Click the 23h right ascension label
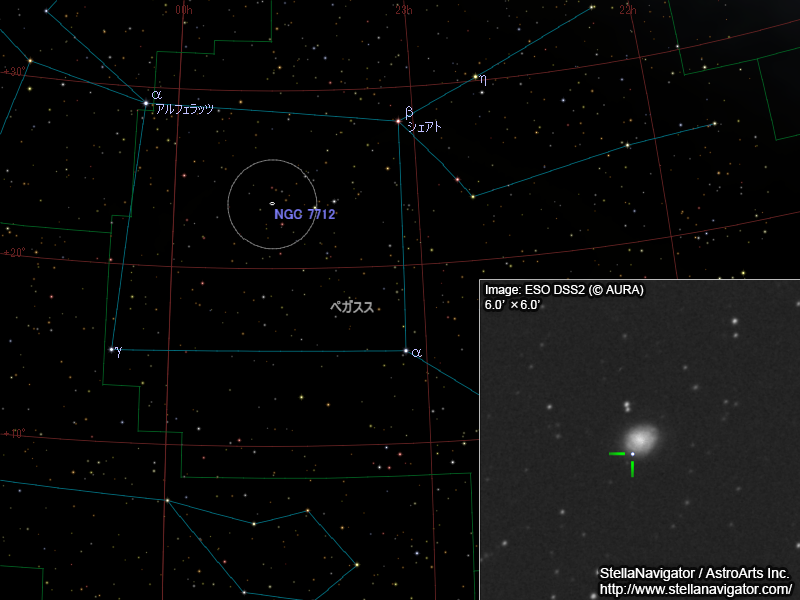Viewport: 800px width, 600px height. (x=403, y=10)
